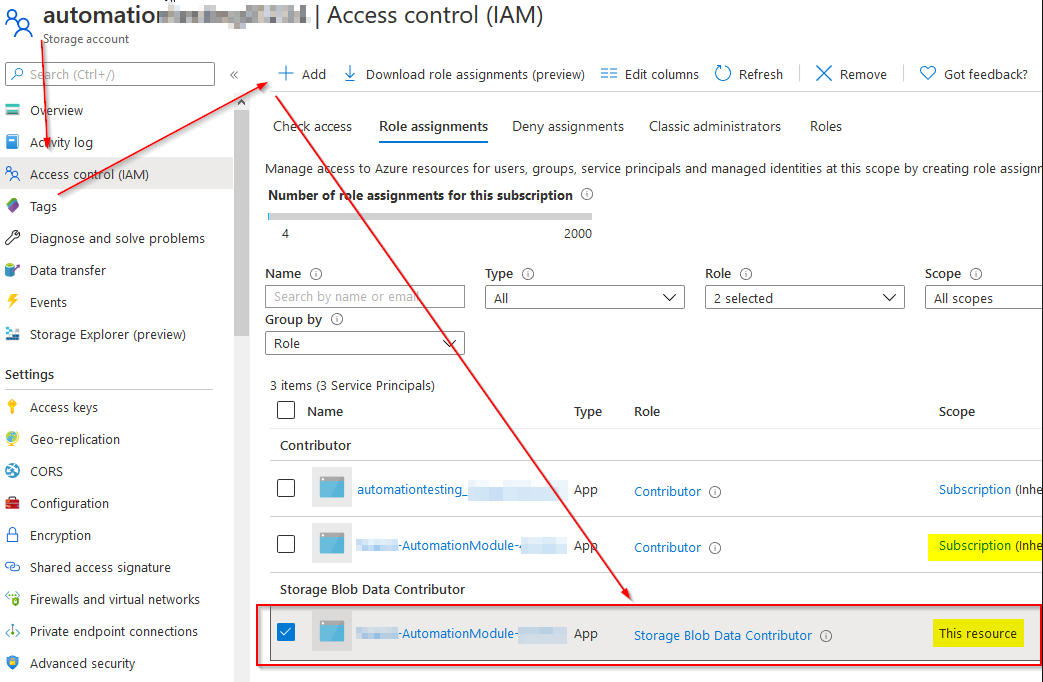Click the Refresh circular arrow icon
The width and height of the screenshot is (1043, 682).
(x=722, y=73)
